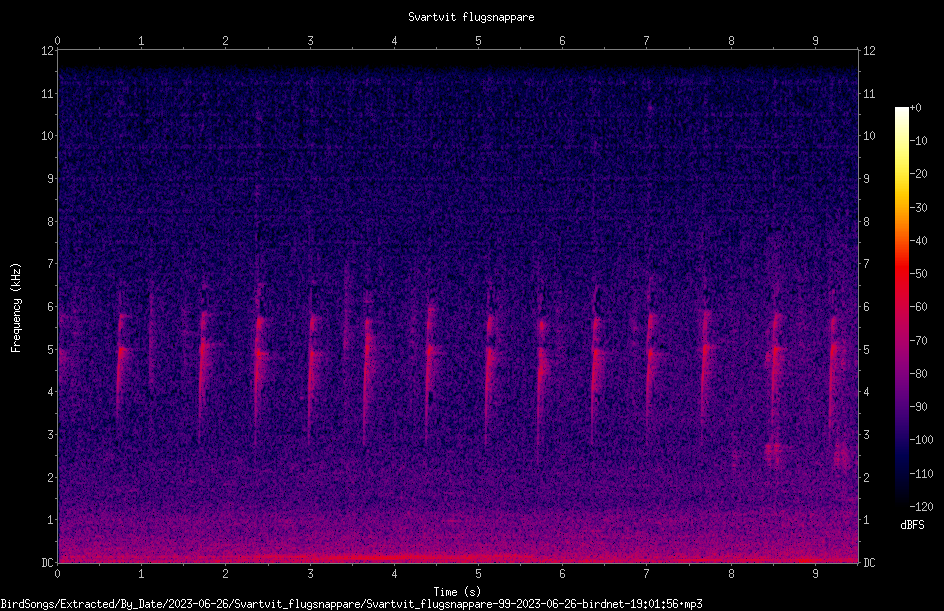Click the '-80' color scale label
Viewport: 944px width, 611px height.
[x=918, y=373]
